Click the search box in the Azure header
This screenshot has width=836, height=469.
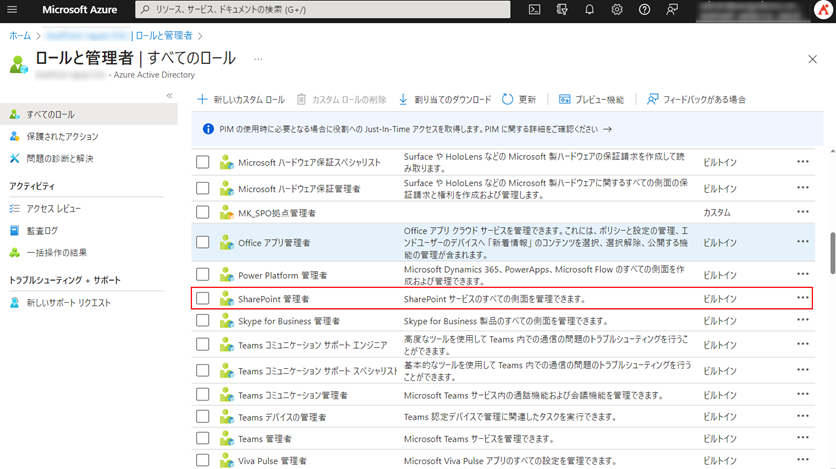pos(323,10)
